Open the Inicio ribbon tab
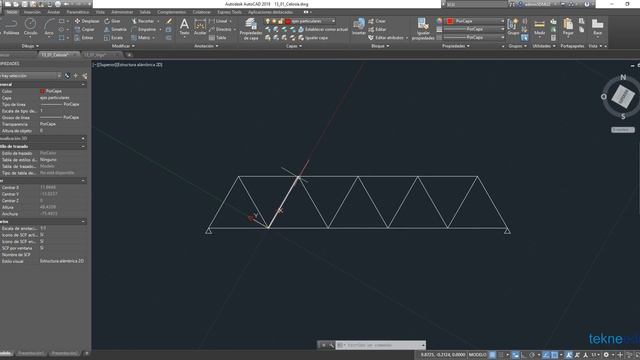 tap(11, 12)
